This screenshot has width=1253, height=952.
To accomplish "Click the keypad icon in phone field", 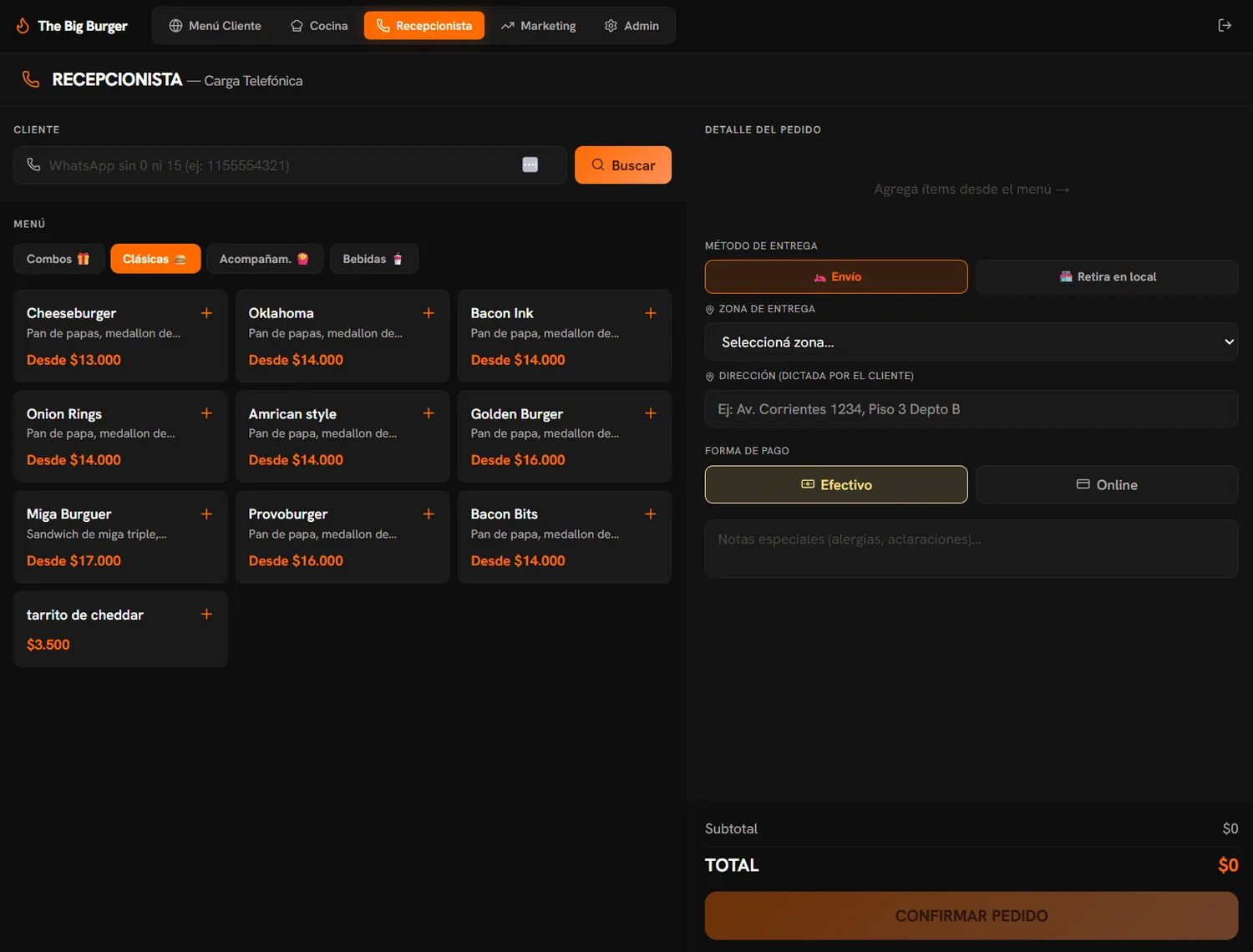I will click(x=530, y=165).
